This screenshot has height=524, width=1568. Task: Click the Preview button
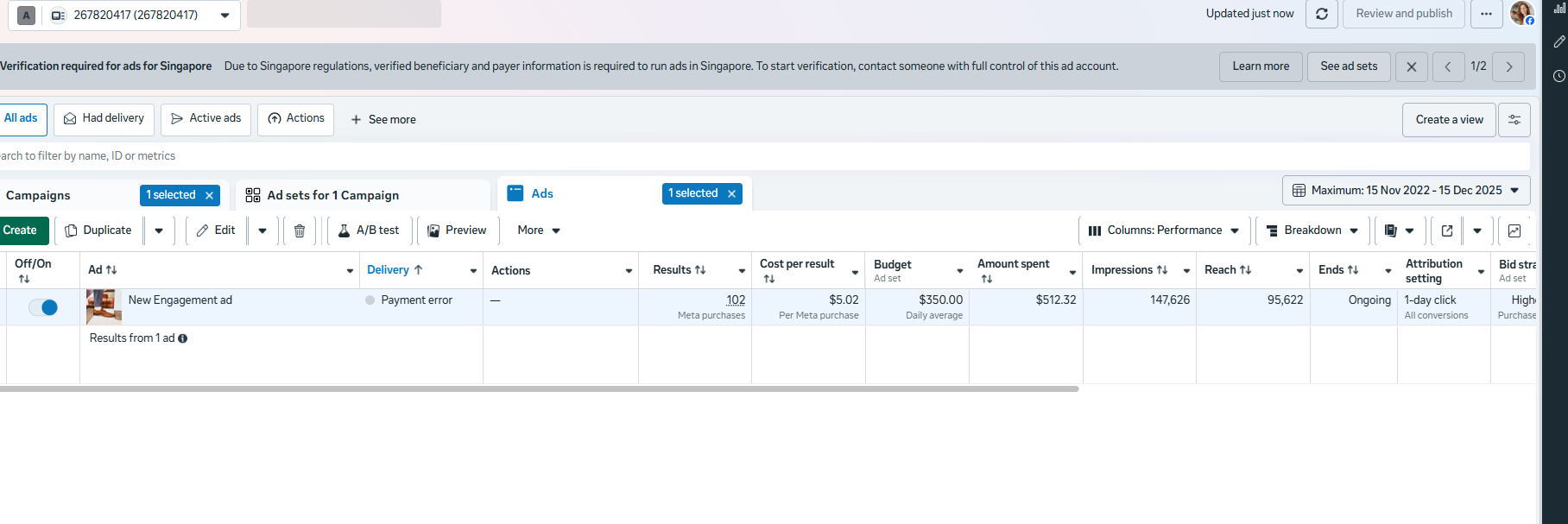(x=457, y=230)
